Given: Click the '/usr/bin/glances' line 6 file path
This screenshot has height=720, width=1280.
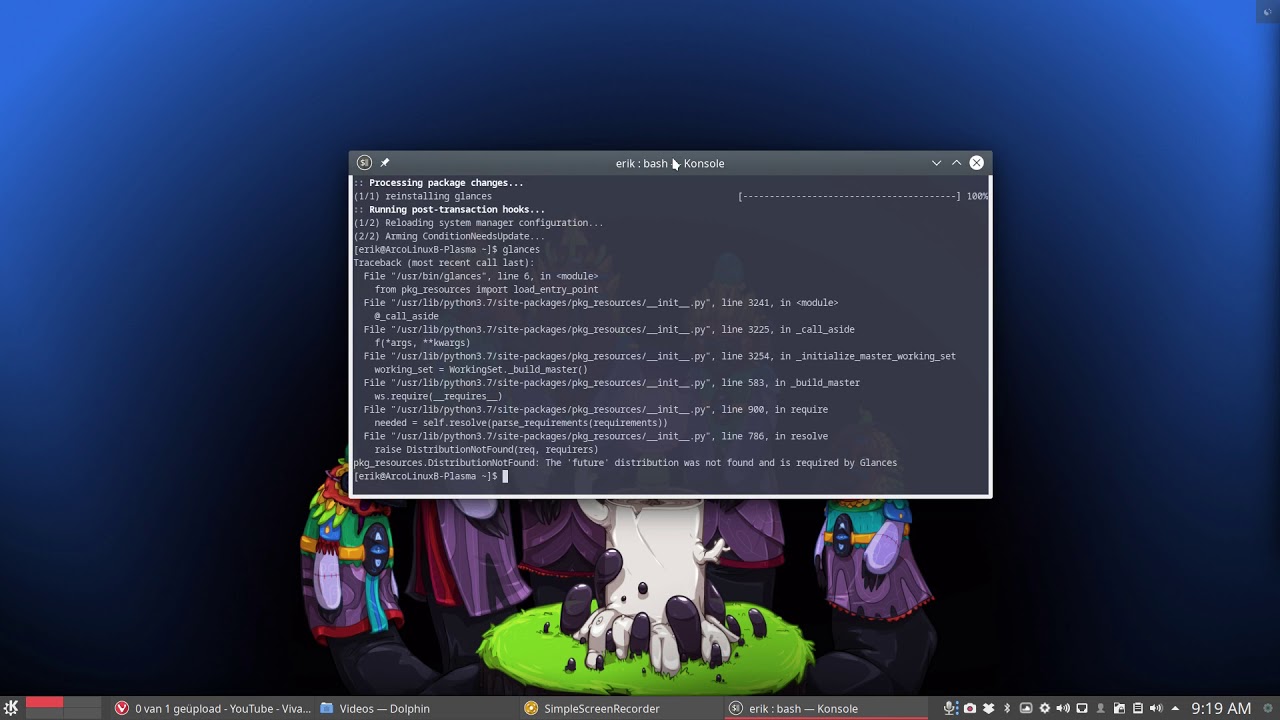Looking at the screenshot, I should point(481,276).
